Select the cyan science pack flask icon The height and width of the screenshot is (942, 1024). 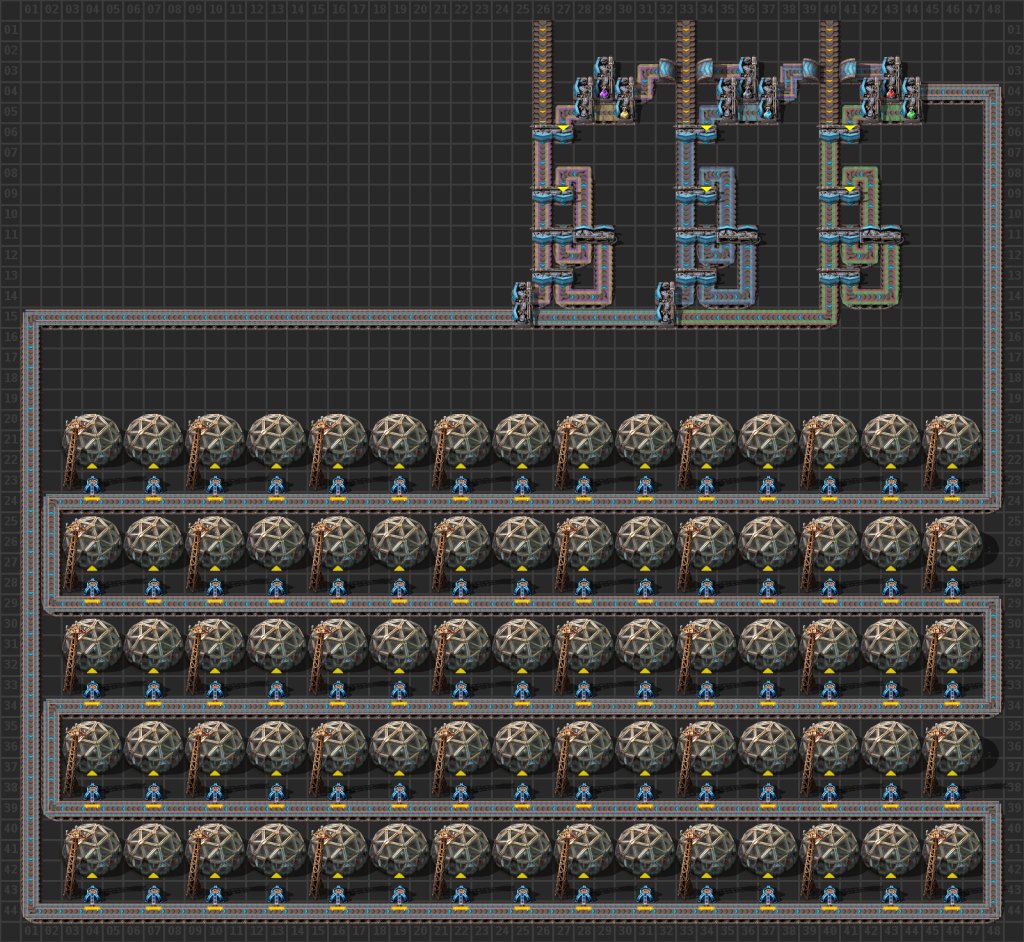click(x=768, y=114)
